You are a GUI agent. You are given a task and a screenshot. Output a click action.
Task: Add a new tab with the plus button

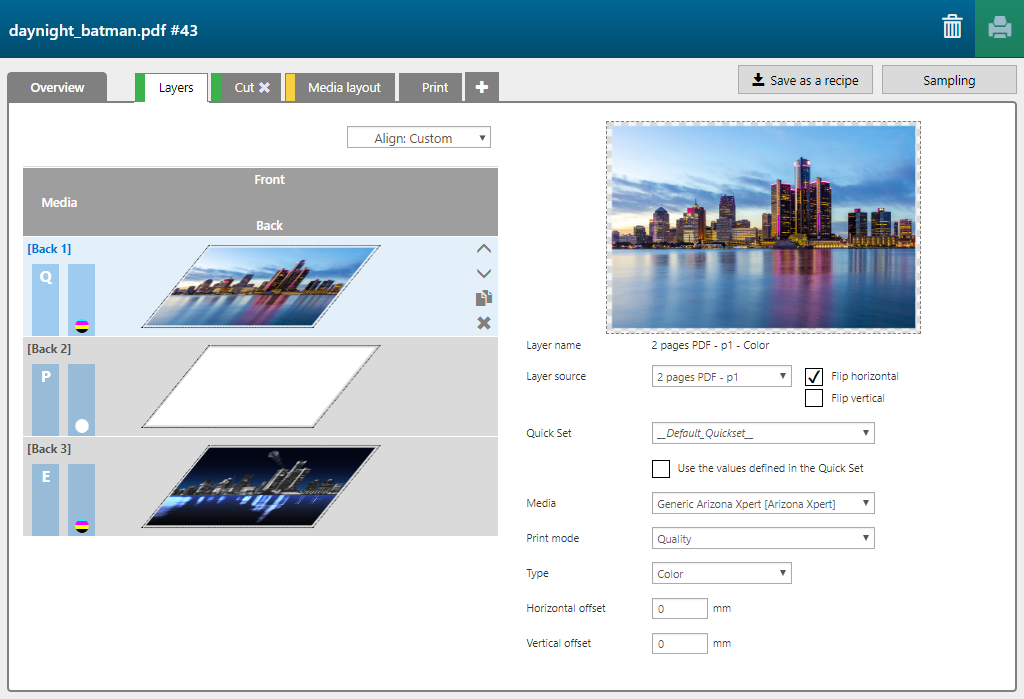point(482,87)
